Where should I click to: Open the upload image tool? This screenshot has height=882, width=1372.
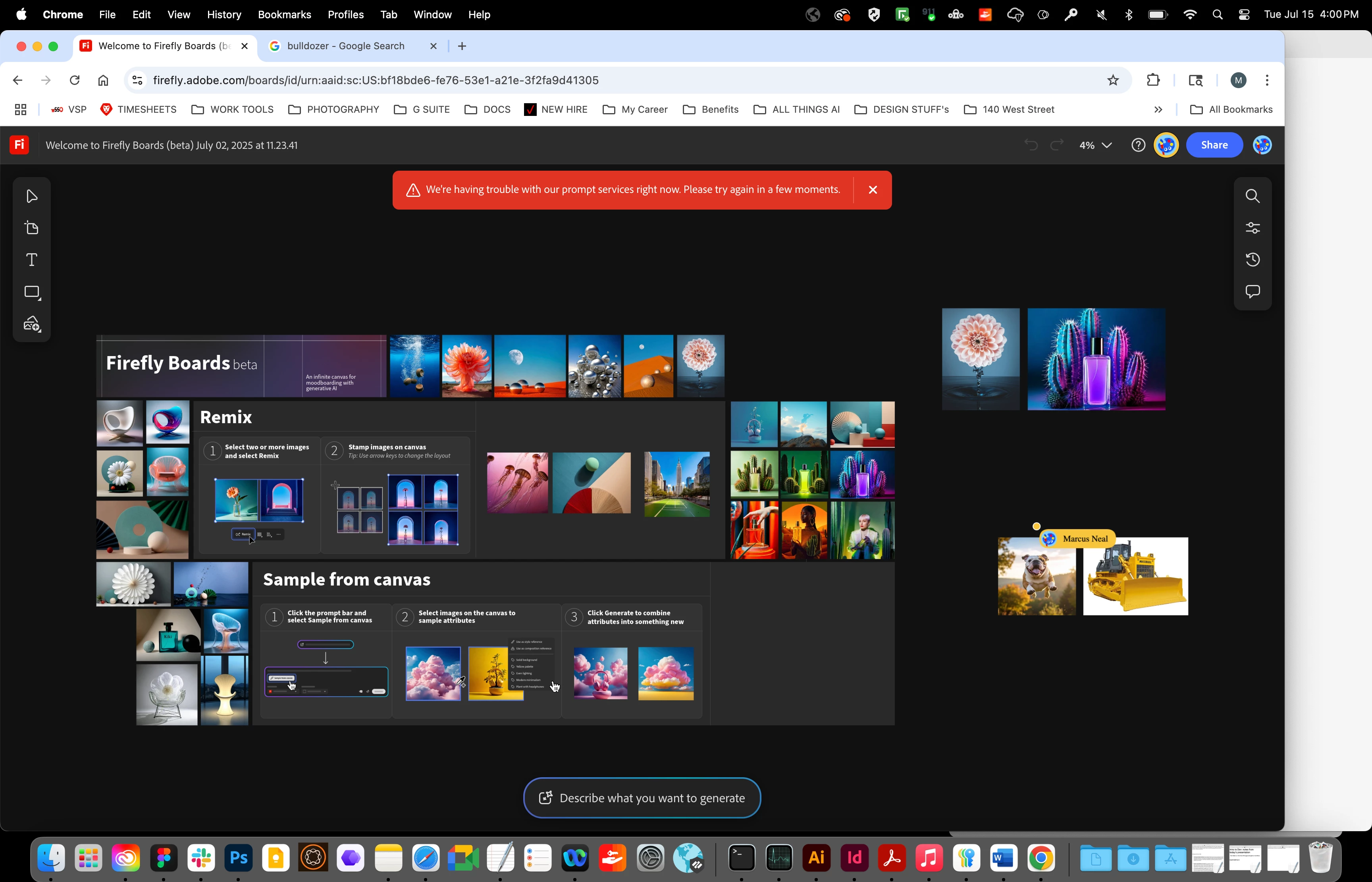pos(31,324)
